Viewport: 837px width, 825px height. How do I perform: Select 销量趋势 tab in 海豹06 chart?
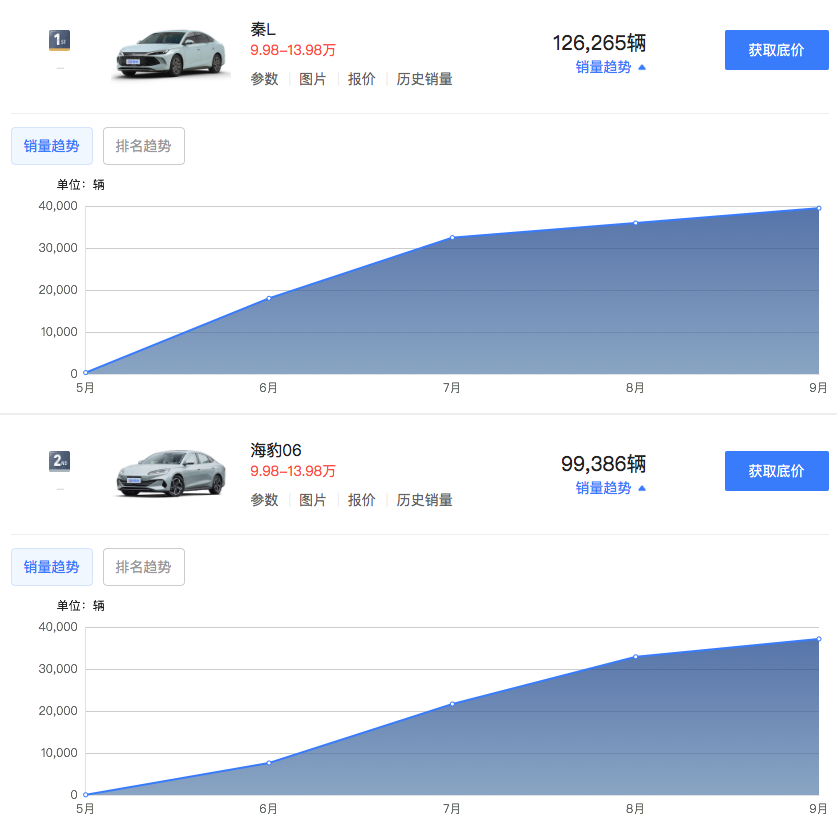(x=52, y=567)
